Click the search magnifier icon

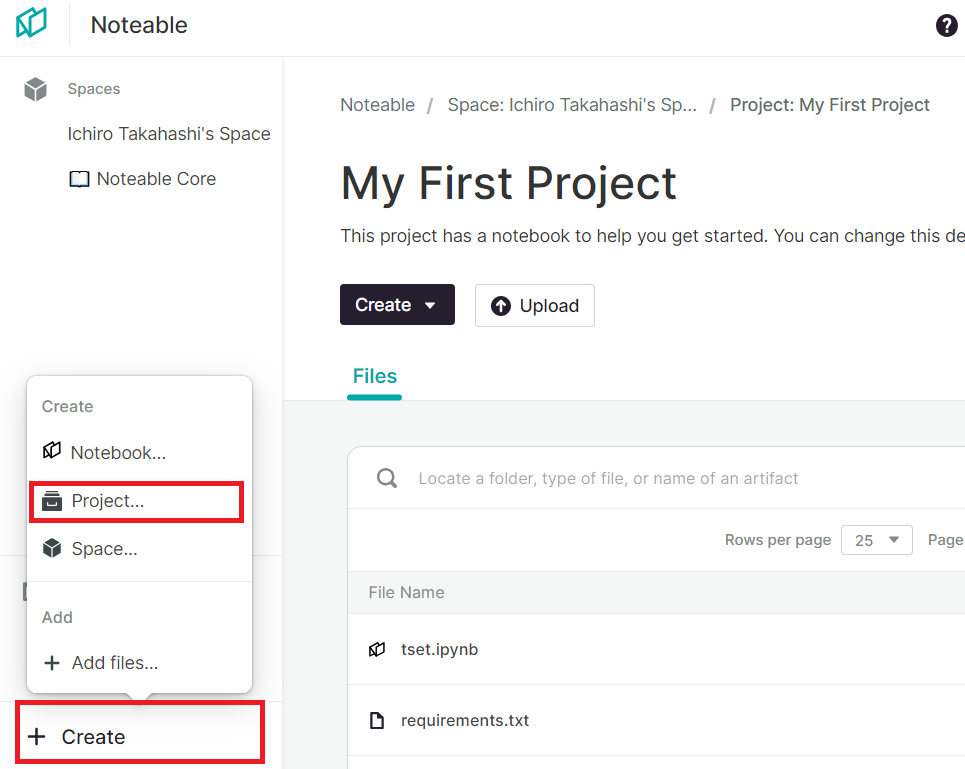click(x=387, y=479)
